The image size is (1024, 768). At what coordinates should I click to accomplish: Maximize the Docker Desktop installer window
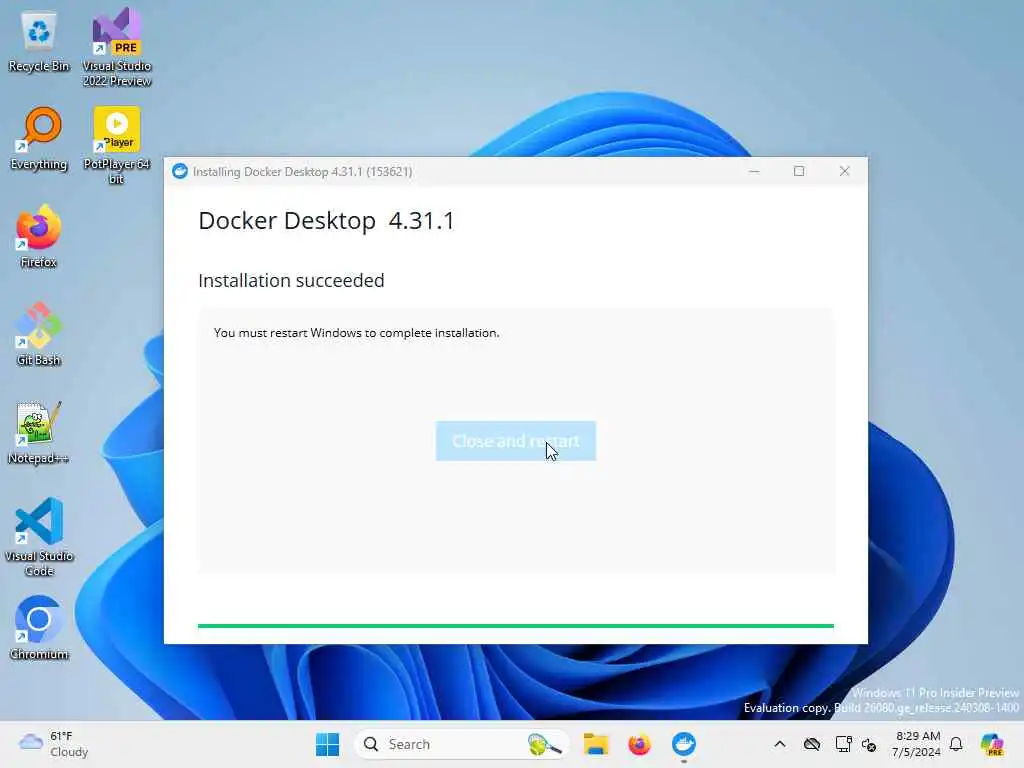(799, 171)
